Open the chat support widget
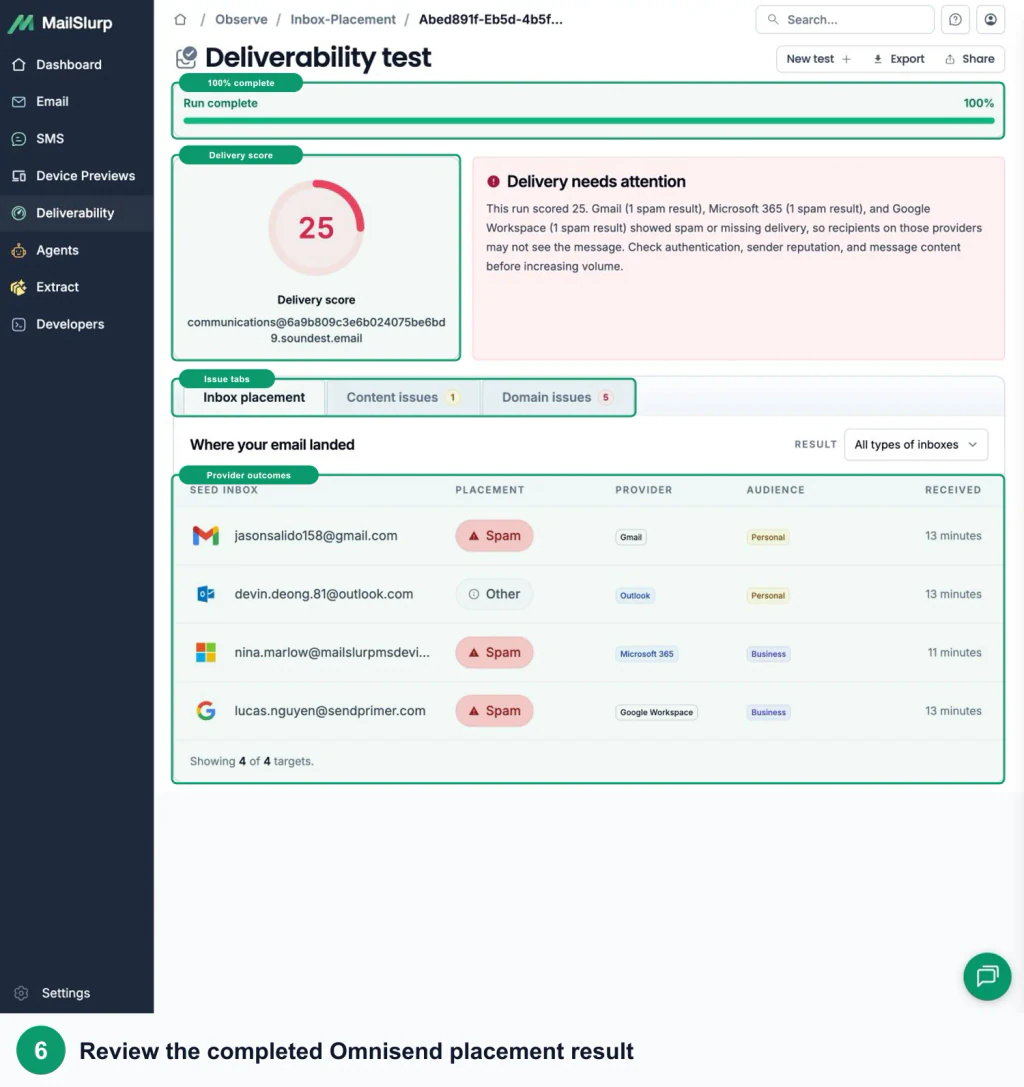Screen dimensions: 1024x1087 coord(987,976)
